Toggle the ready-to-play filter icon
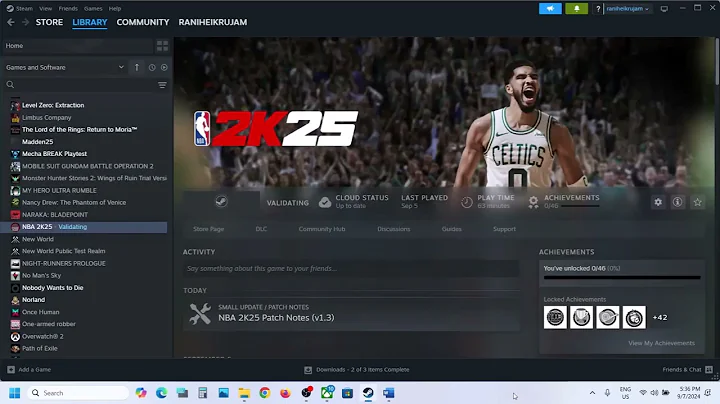Image resolution: width=720 pixels, height=404 pixels. [x=164, y=67]
